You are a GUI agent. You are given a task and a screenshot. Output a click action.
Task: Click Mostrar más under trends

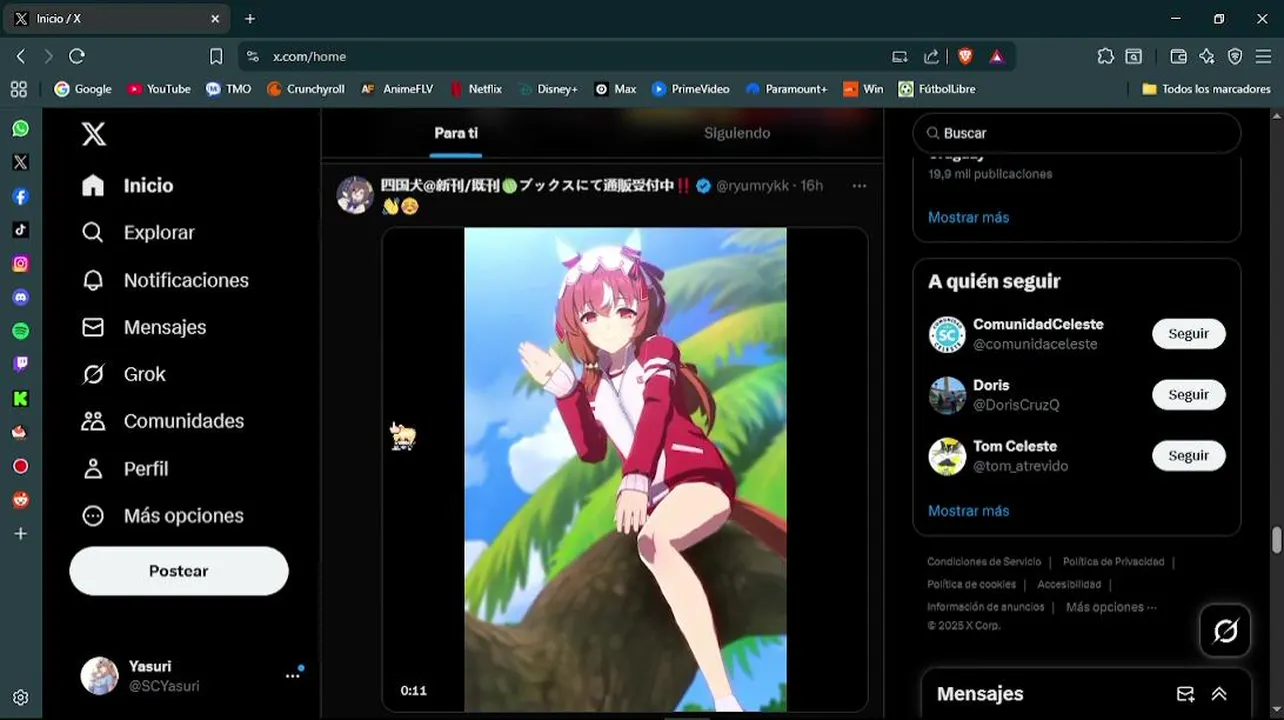[x=968, y=217]
